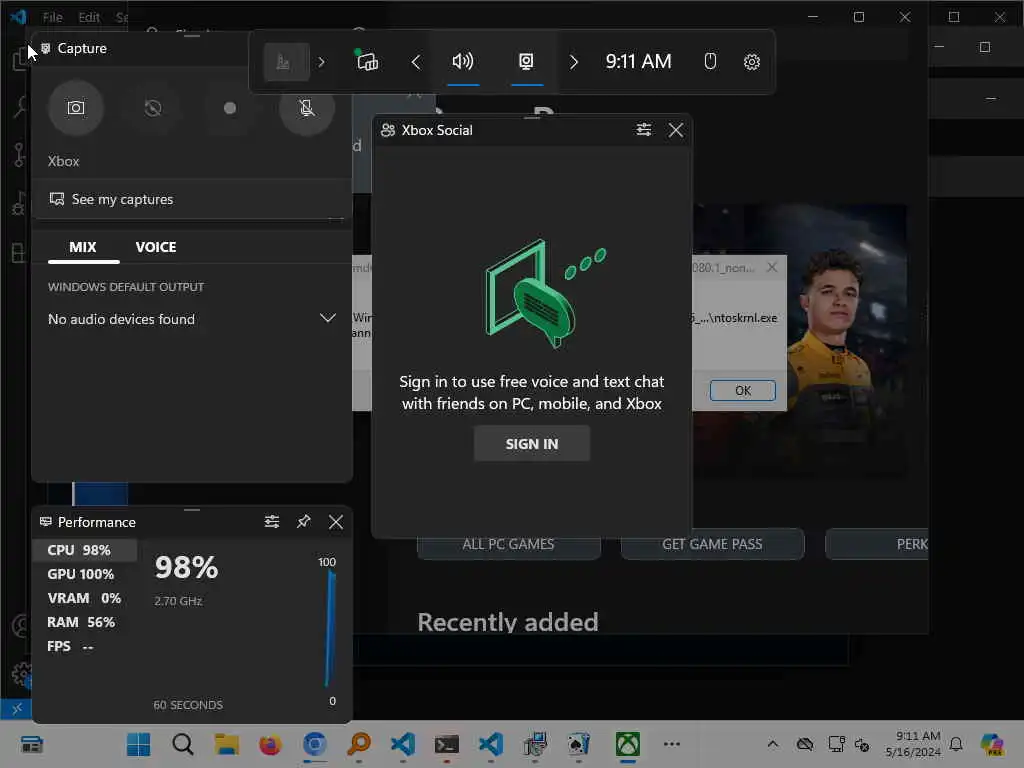
Task: Open File Explorer from taskbar
Action: click(x=227, y=744)
